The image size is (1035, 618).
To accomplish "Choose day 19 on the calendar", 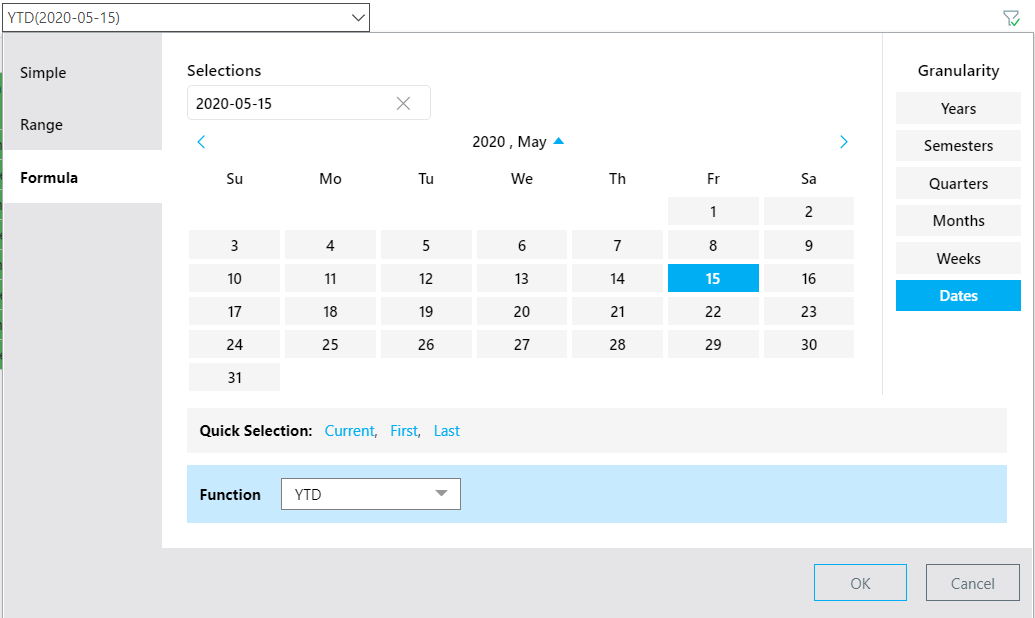I will pos(426,311).
